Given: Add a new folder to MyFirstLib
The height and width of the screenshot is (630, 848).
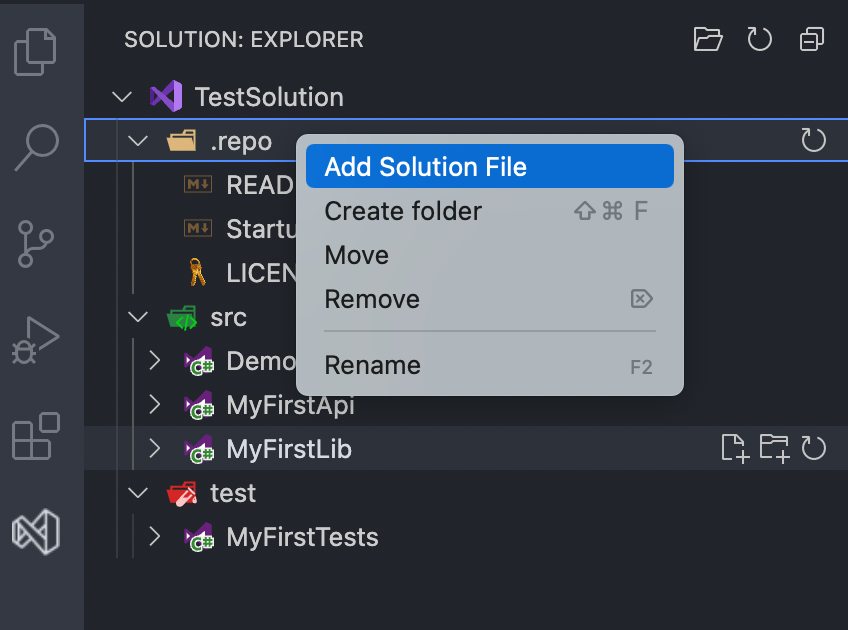Looking at the screenshot, I should coord(774,449).
